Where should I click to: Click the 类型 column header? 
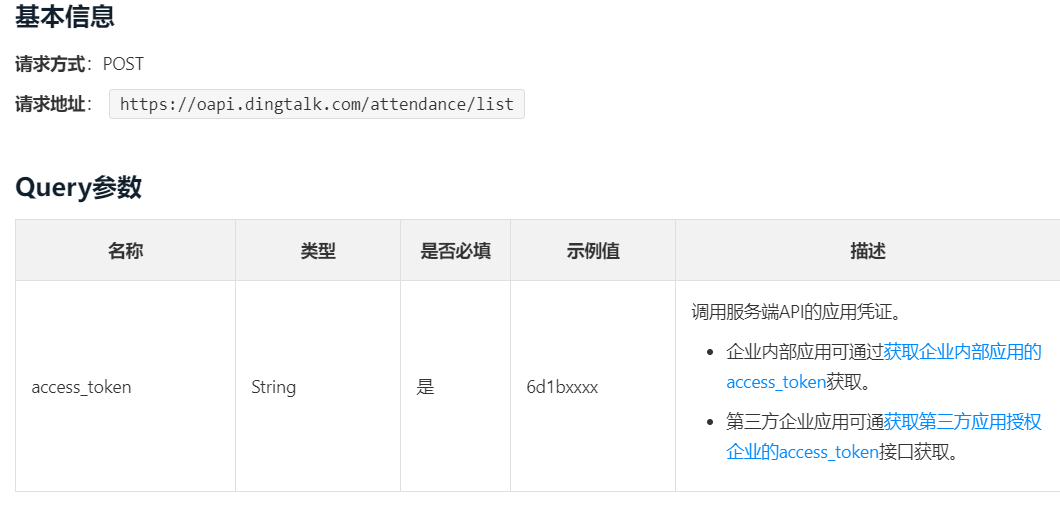(x=318, y=251)
